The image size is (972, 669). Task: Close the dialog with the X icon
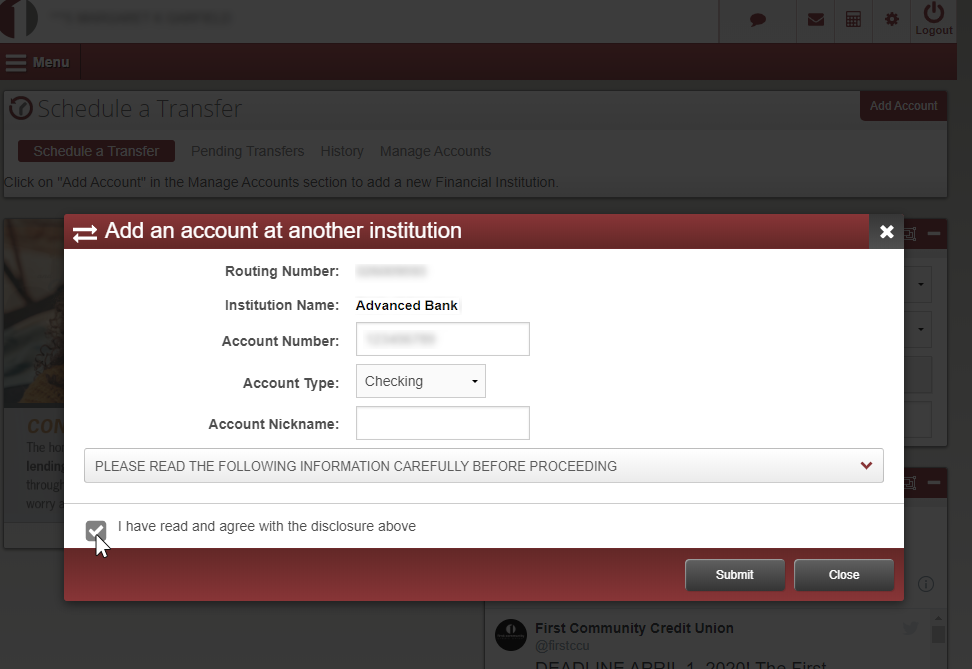(886, 232)
